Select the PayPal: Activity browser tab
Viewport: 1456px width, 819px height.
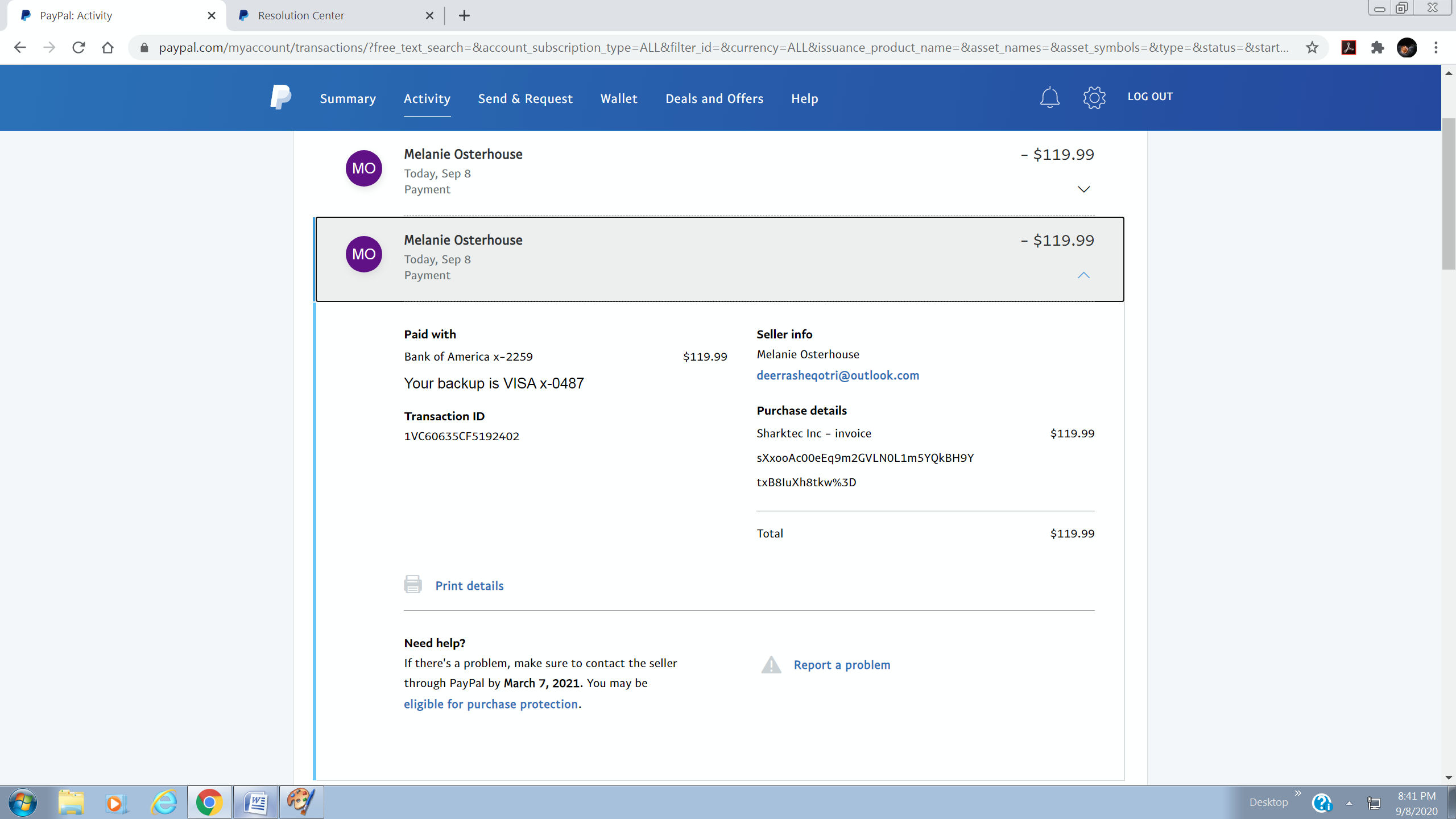(117, 16)
